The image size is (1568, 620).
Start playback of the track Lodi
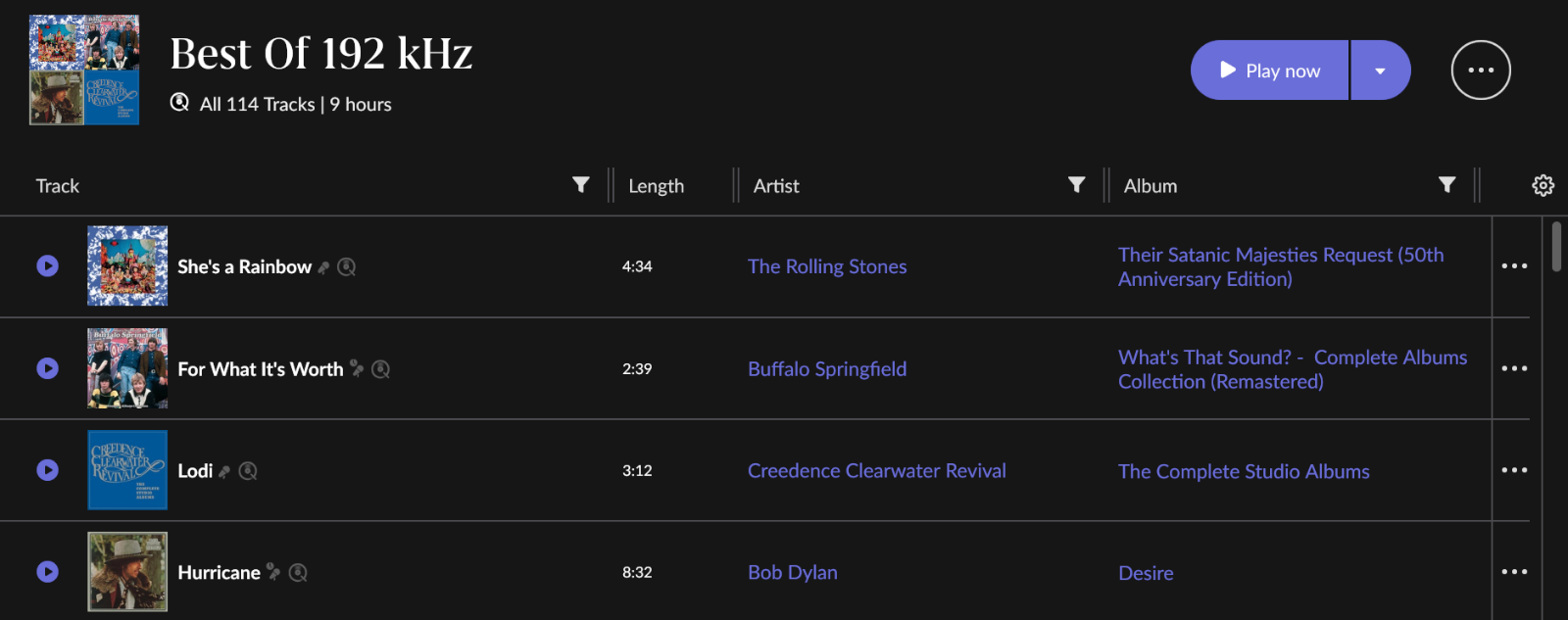tap(47, 470)
